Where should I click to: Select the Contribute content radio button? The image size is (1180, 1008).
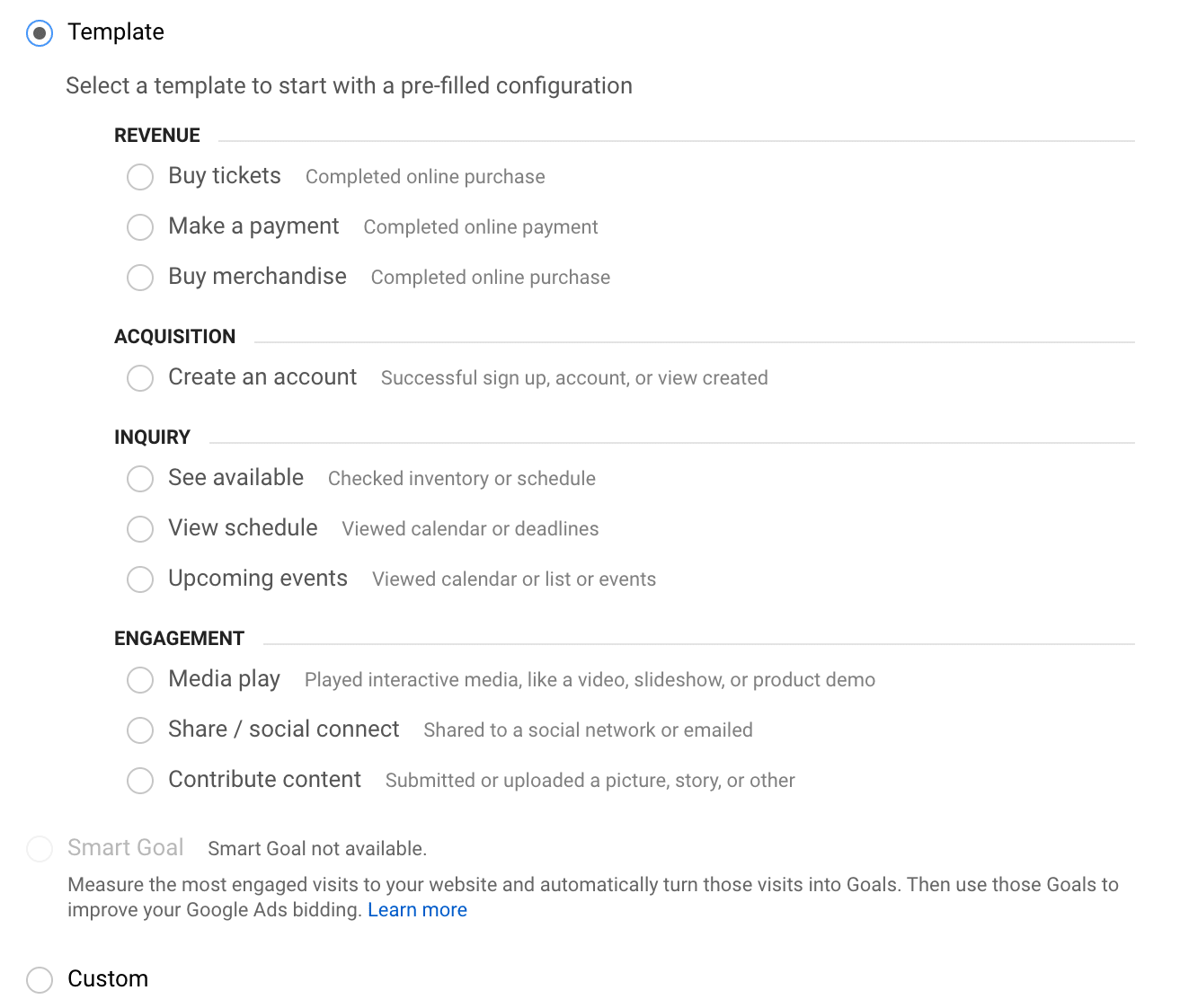coord(140,781)
